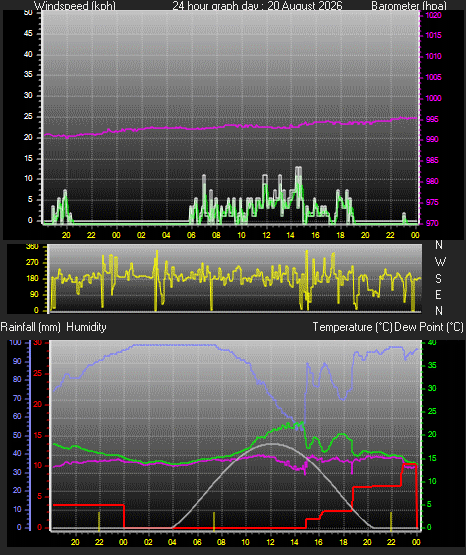This screenshot has height=555, width=466.
Task: Click 100 on the blue humidity axis
Action: coord(15,342)
